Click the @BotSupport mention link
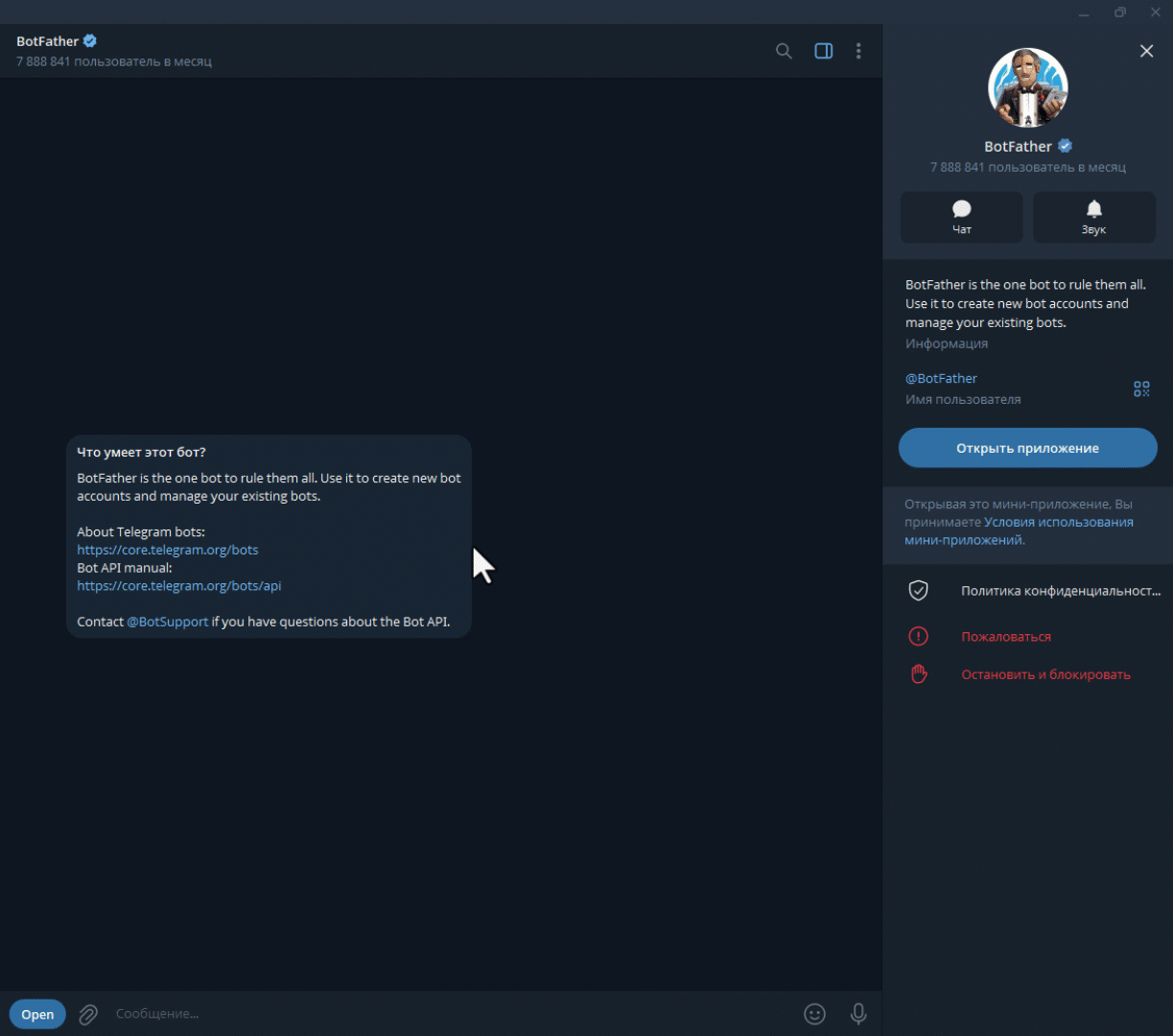 (x=168, y=622)
